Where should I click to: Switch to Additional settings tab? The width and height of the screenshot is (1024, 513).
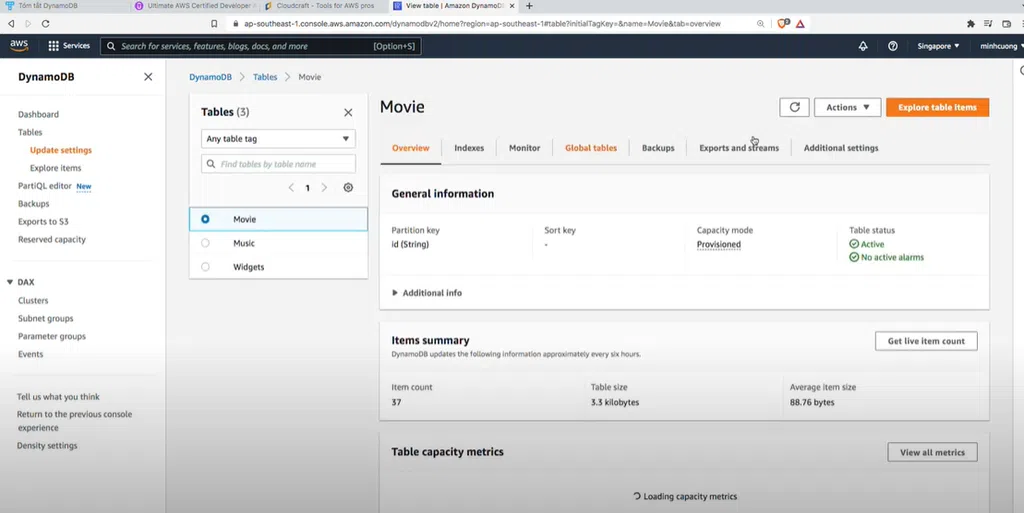point(840,148)
